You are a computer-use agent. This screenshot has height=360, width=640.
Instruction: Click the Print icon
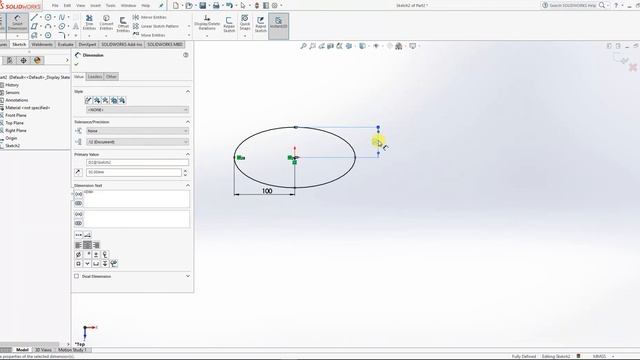tap(216, 5)
